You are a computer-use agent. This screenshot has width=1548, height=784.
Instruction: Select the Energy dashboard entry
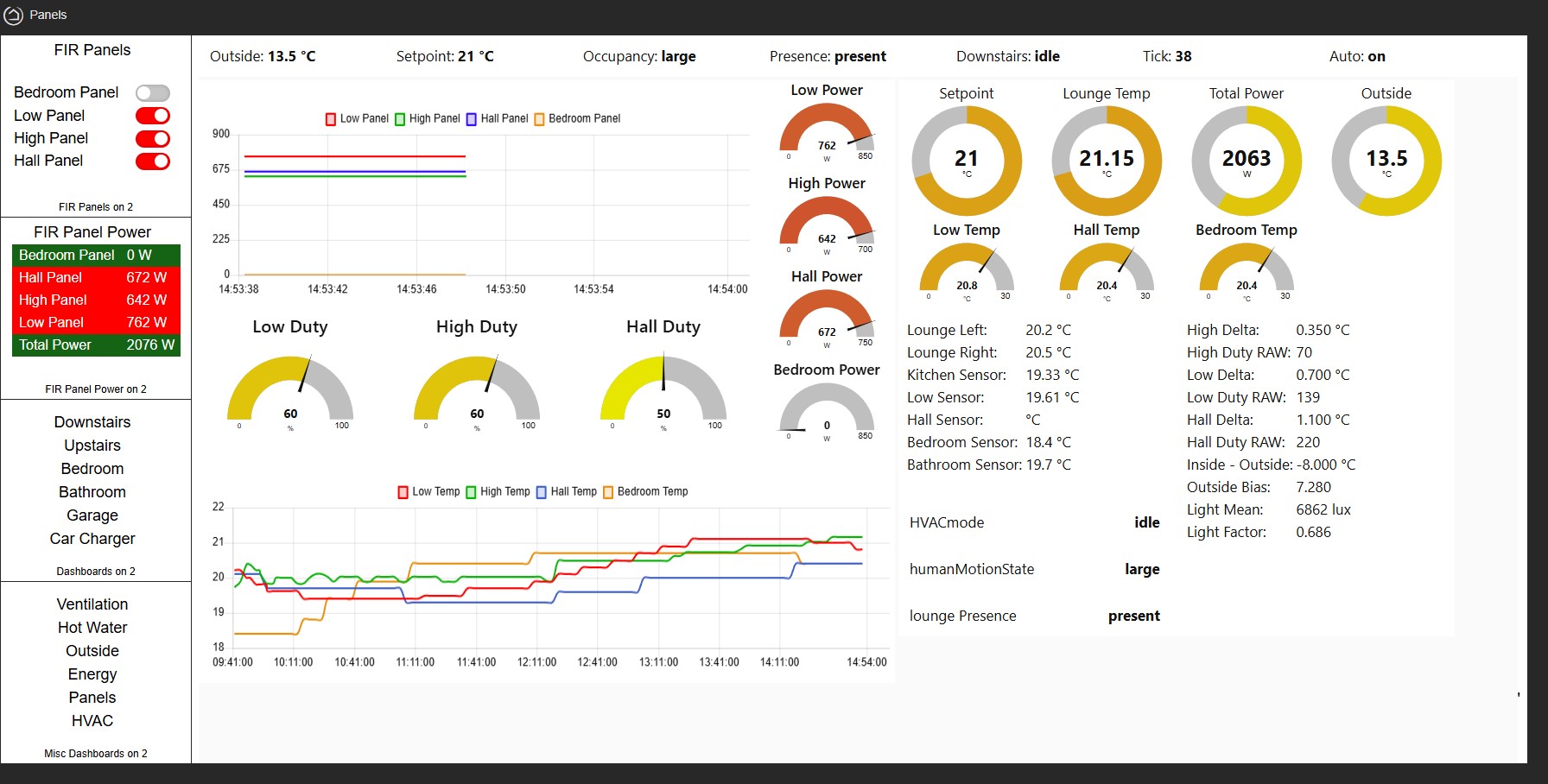(92, 674)
